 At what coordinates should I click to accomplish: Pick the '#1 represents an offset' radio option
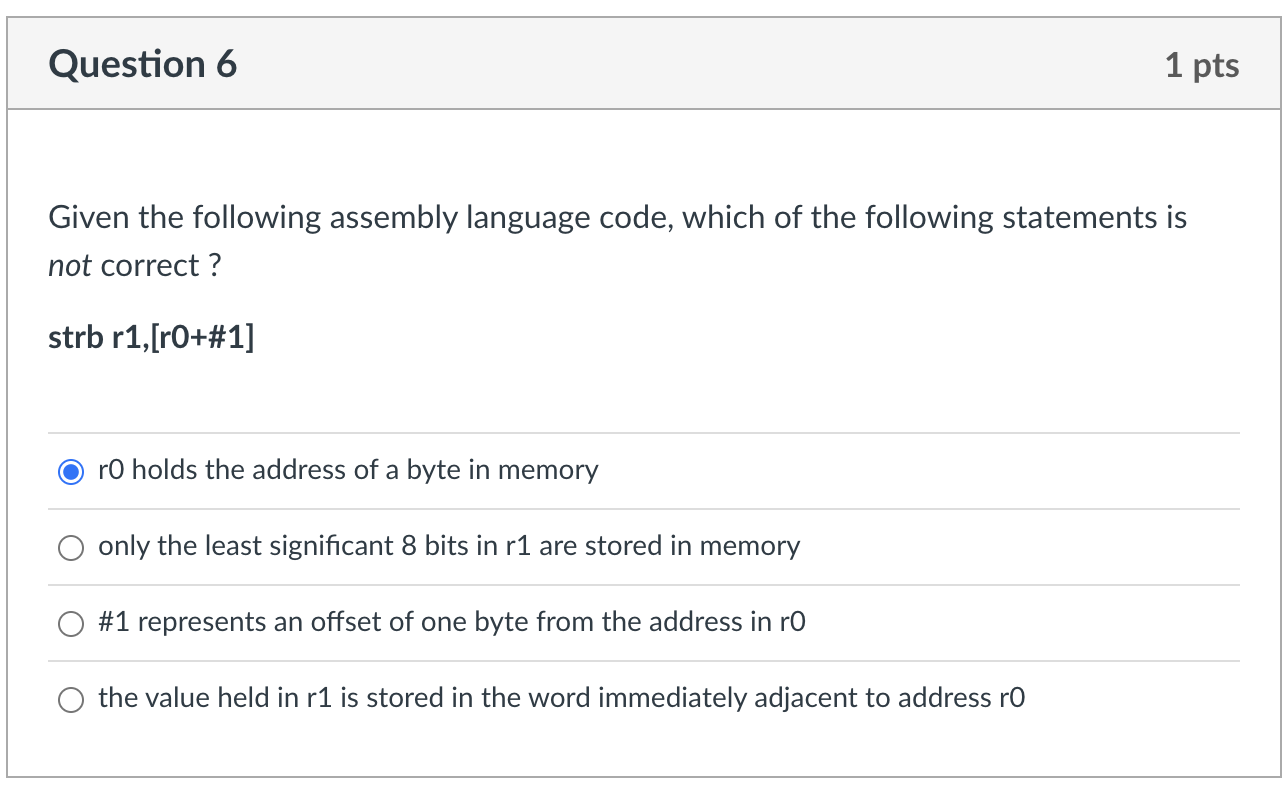71,624
